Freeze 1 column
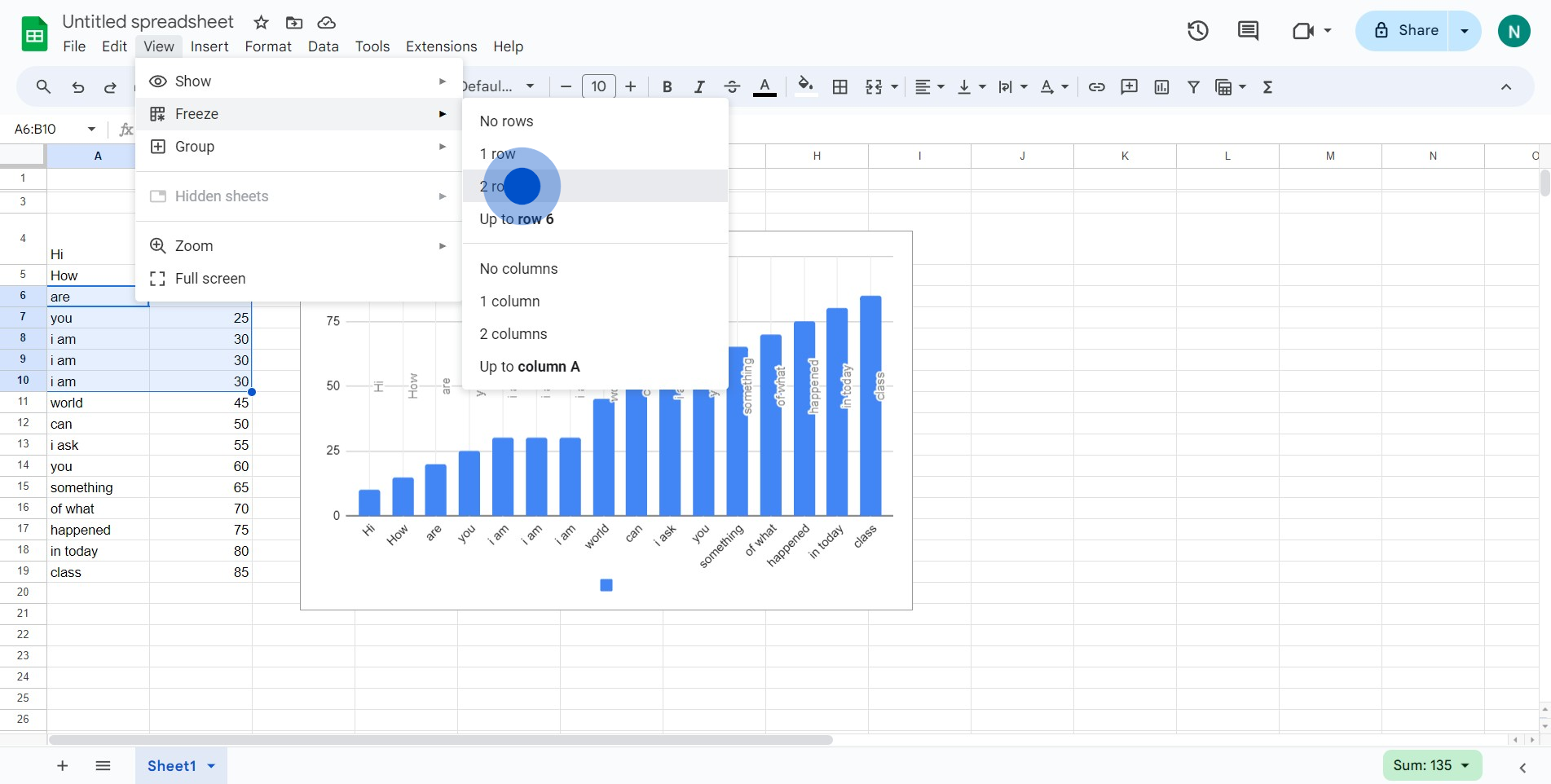The height and width of the screenshot is (784, 1551). 595,302
